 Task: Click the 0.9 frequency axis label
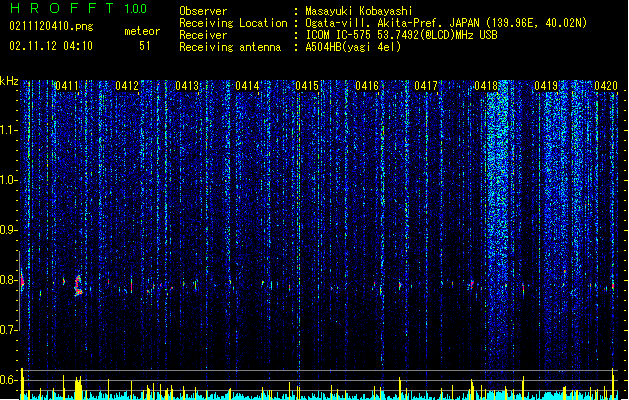tap(8, 230)
